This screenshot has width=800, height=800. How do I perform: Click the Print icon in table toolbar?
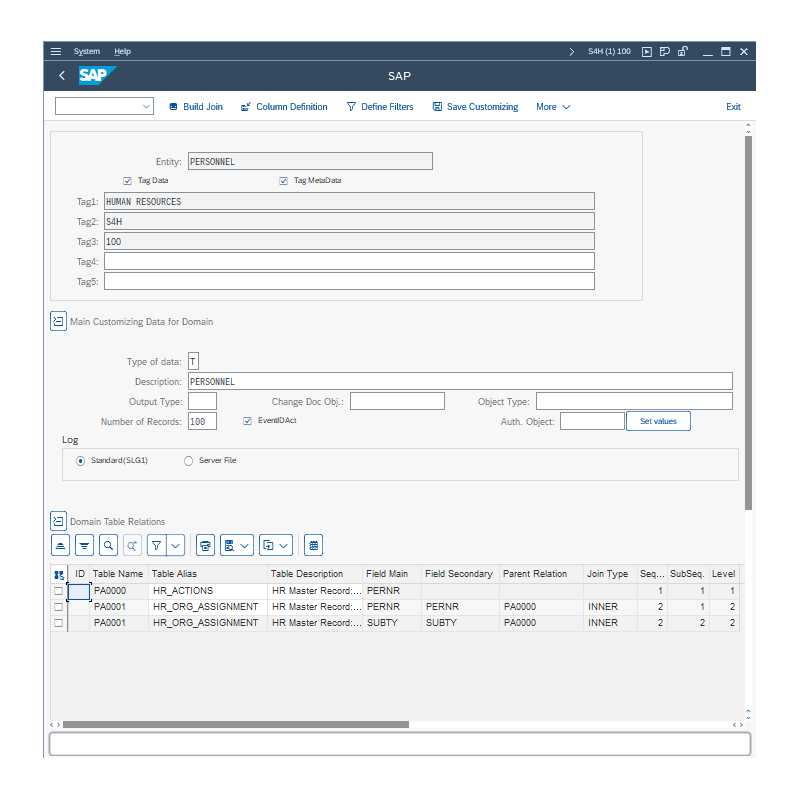click(205, 545)
